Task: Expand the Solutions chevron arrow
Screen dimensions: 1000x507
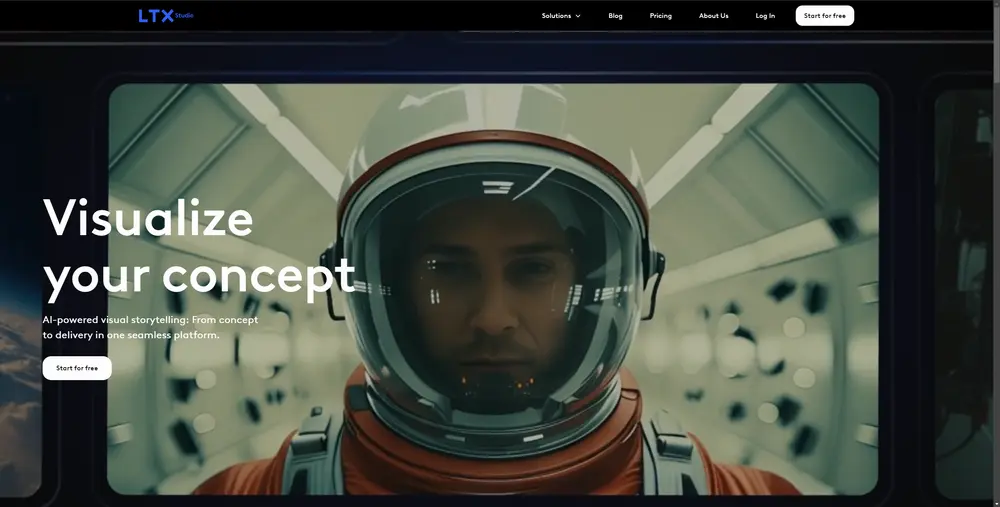Action: [578, 16]
